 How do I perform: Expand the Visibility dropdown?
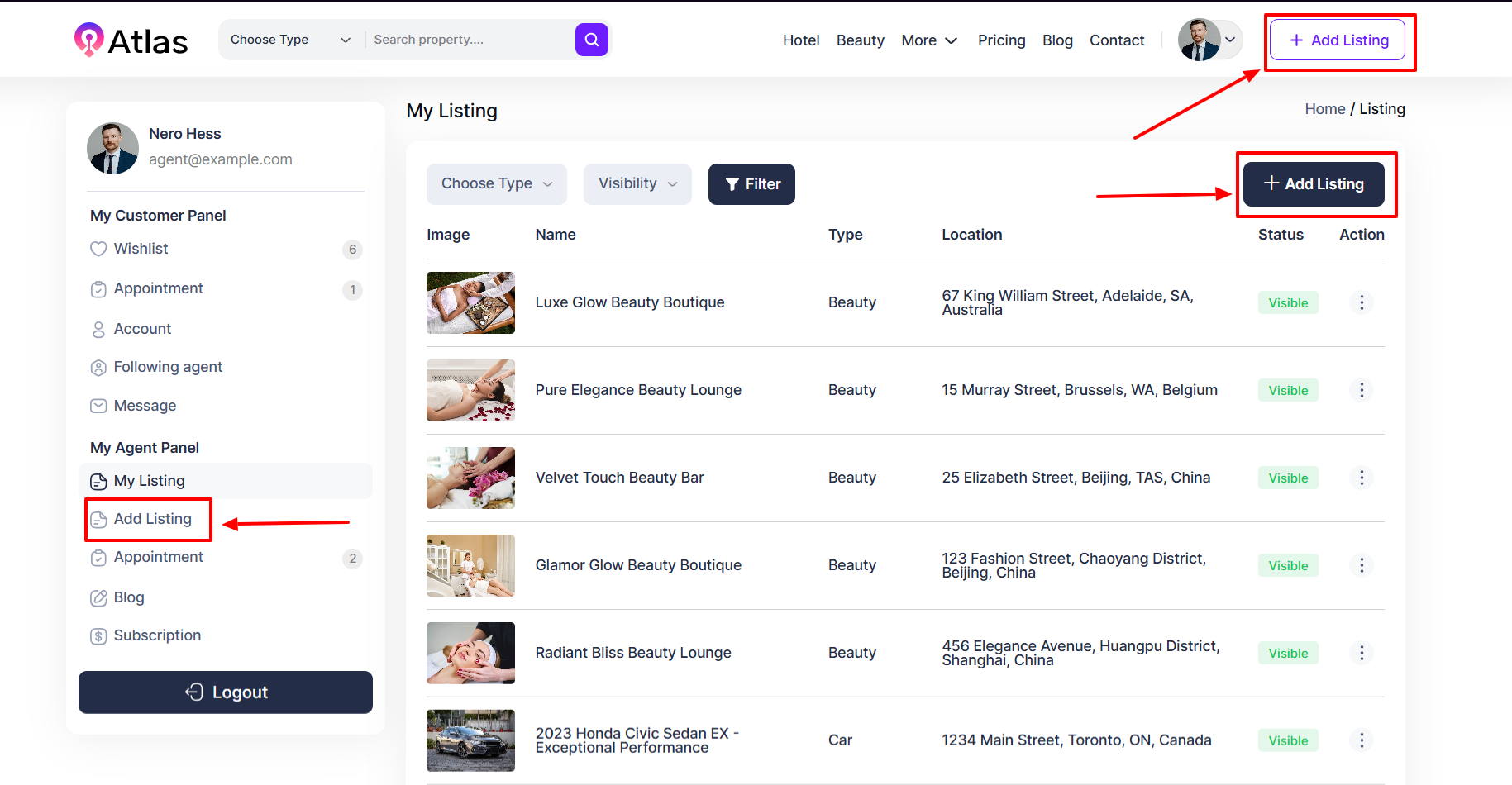click(637, 183)
